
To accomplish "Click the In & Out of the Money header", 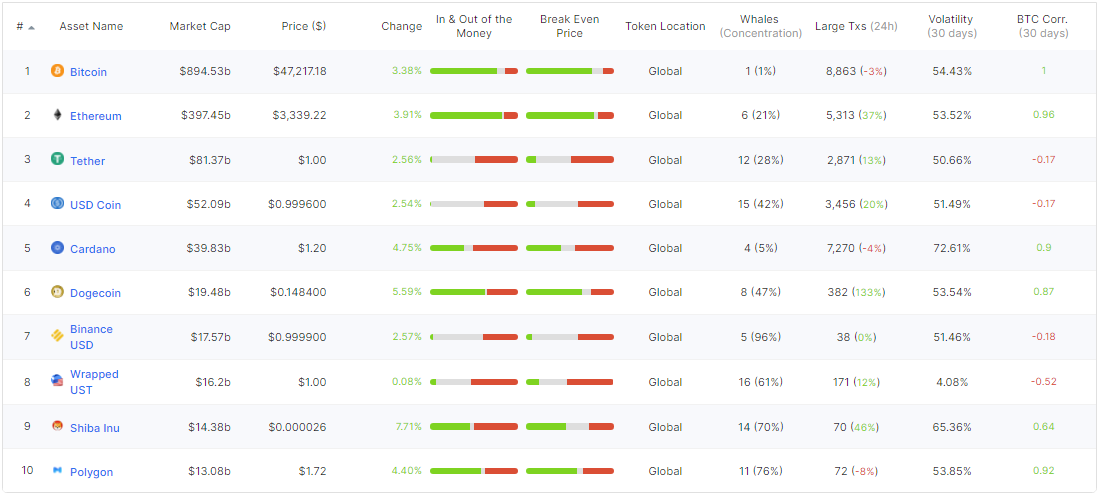I will point(474,26).
